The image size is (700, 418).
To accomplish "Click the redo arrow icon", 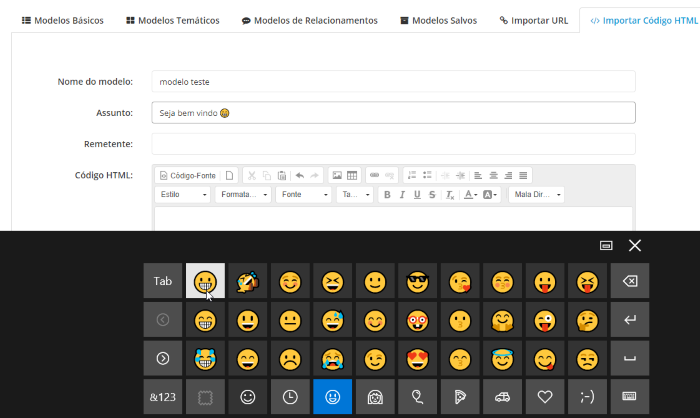I will pos(315,176).
